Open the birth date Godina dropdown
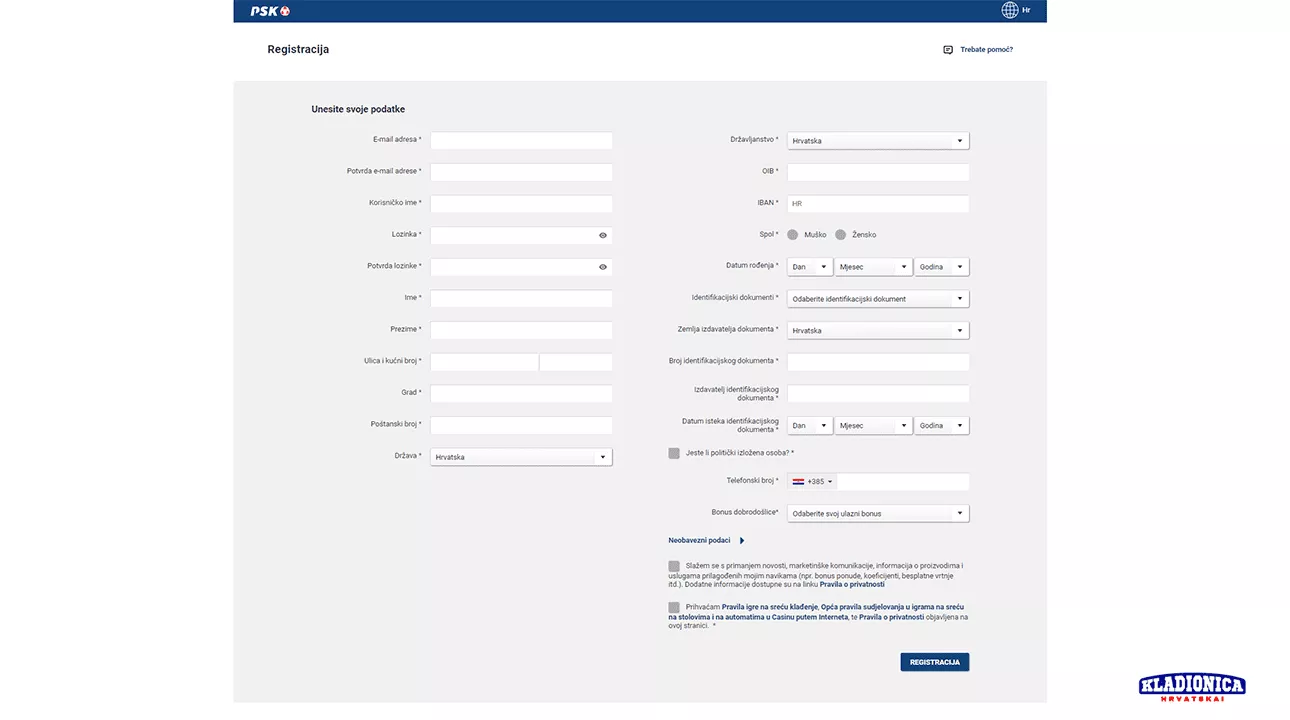Screen dimensions: 1290x720 (941, 267)
